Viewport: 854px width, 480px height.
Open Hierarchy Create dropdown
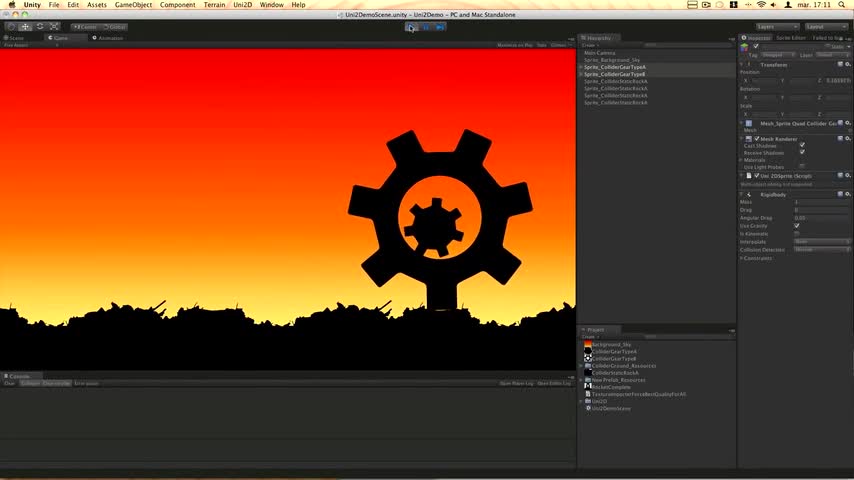tap(590, 45)
